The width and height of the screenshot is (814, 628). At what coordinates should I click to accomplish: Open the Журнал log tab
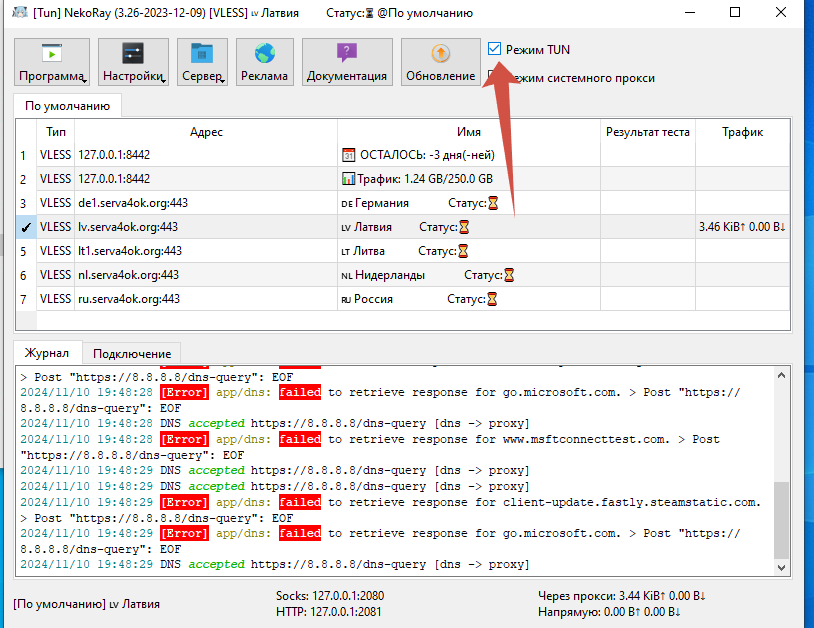point(47,353)
